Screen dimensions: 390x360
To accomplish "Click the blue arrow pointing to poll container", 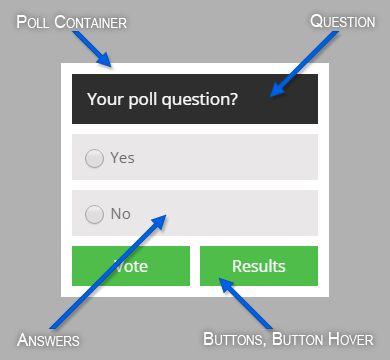I will coord(92,49).
